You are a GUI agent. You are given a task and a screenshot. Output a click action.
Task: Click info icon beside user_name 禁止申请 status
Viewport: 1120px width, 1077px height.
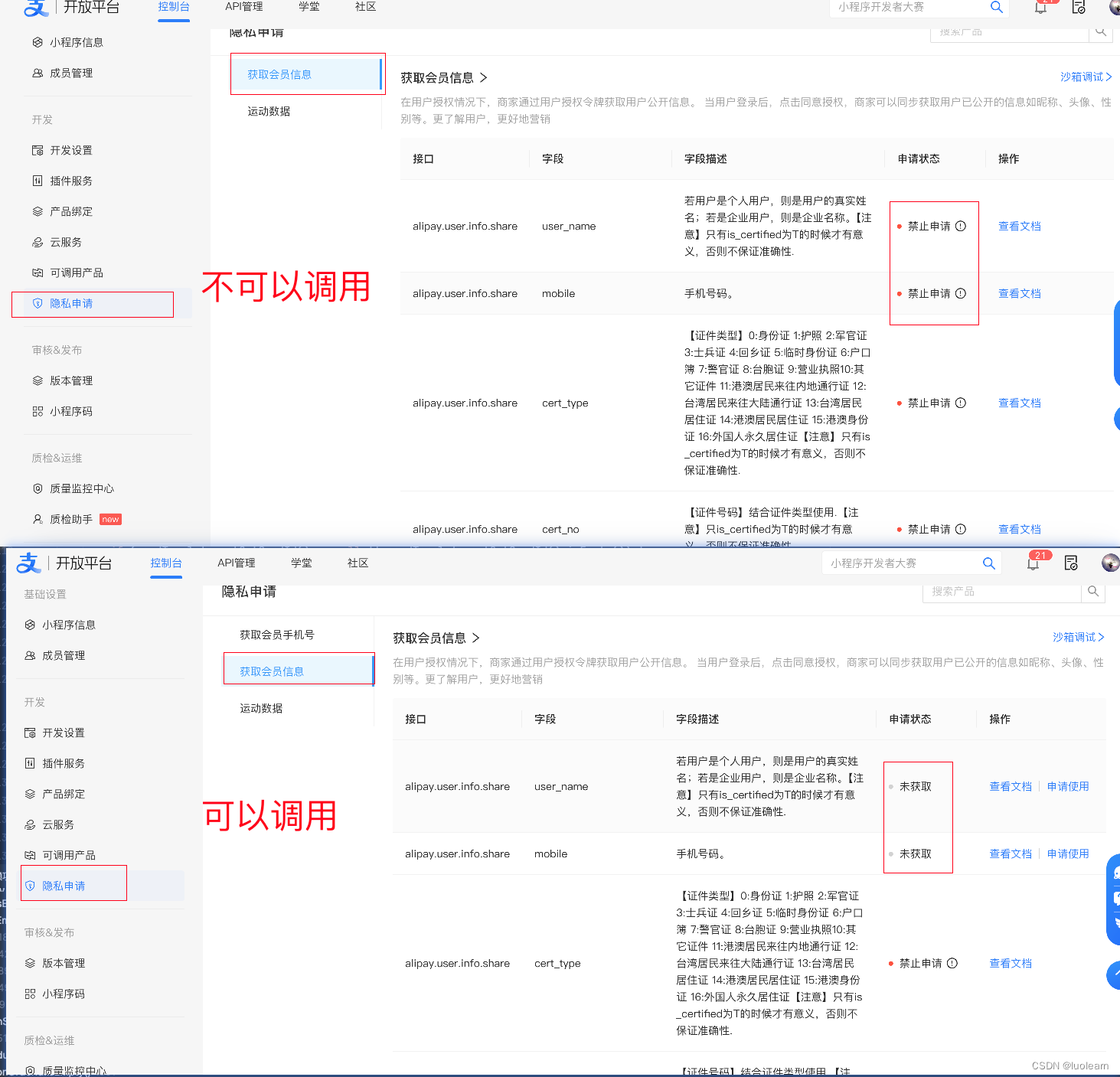[x=961, y=226]
